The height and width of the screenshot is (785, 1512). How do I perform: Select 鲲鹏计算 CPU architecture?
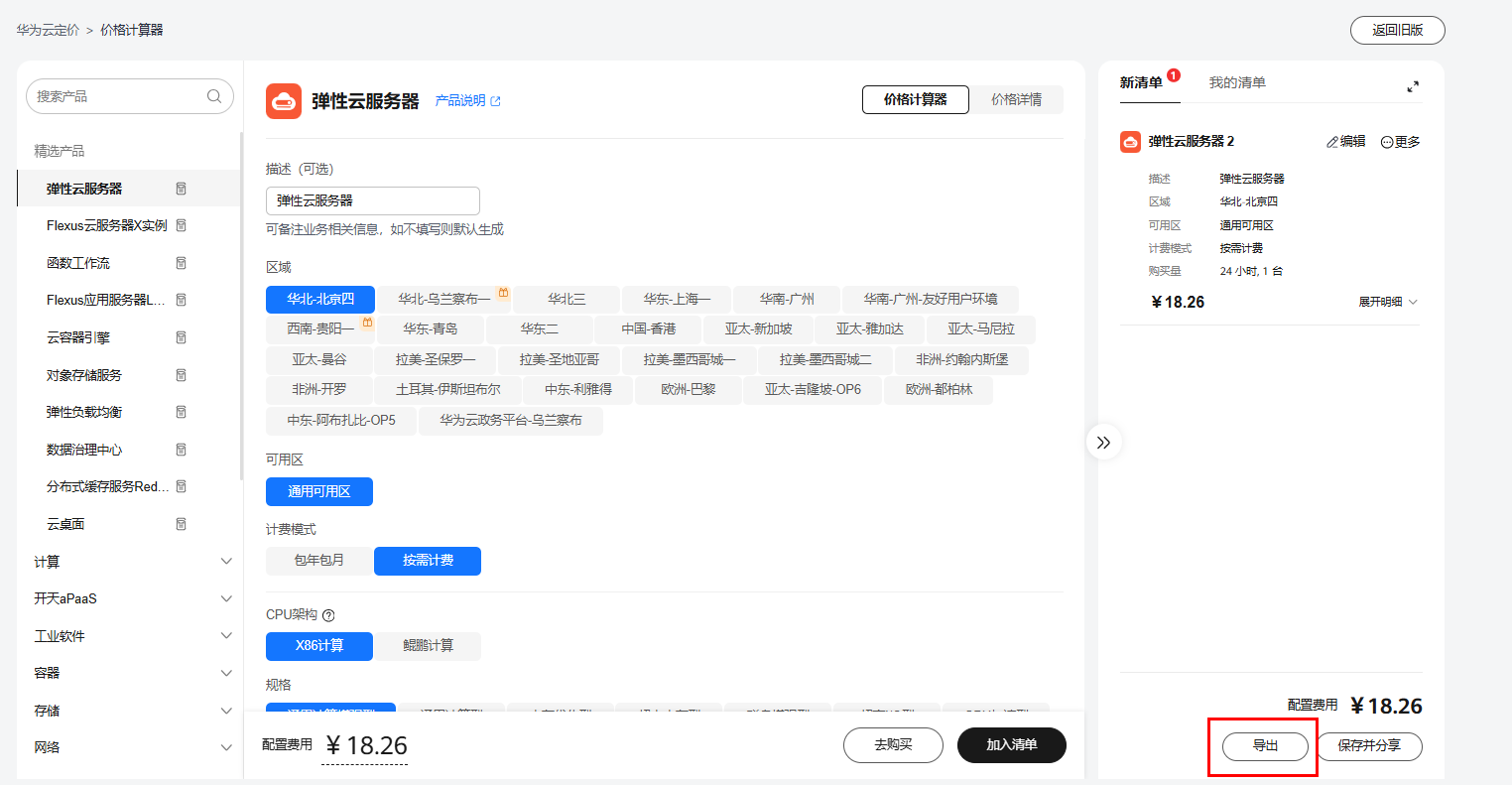(427, 646)
